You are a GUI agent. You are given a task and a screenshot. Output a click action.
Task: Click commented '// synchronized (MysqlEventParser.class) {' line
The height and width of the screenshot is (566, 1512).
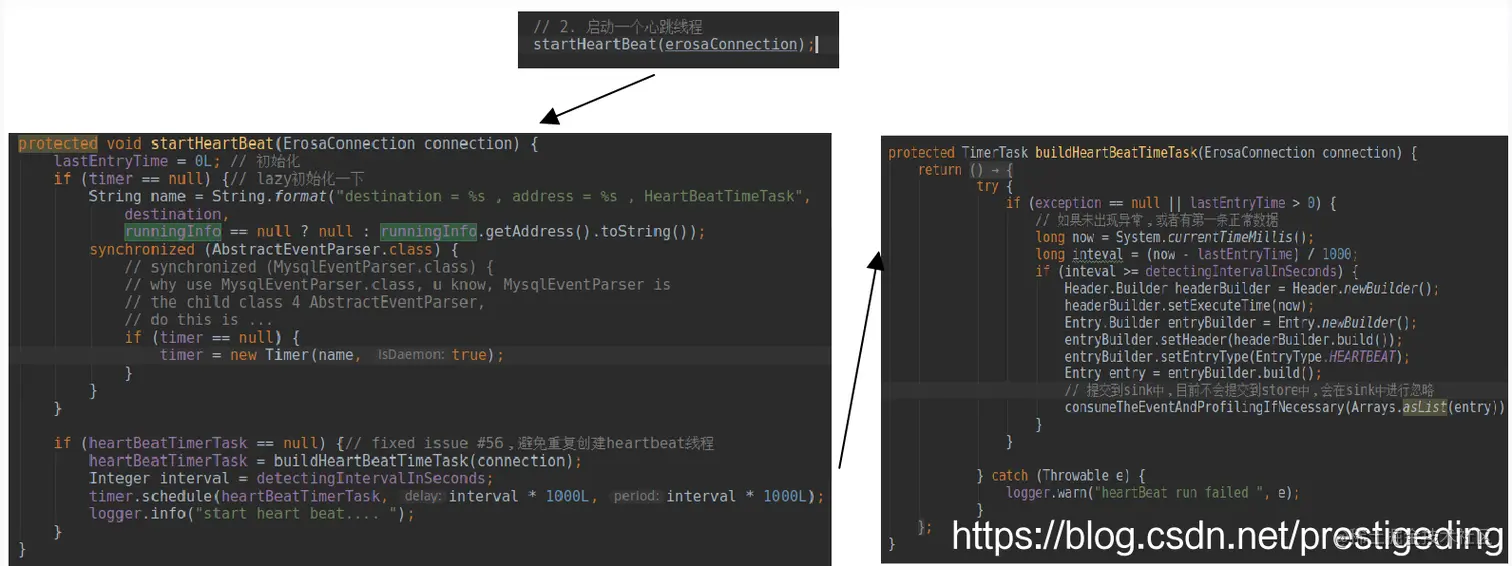(309, 267)
